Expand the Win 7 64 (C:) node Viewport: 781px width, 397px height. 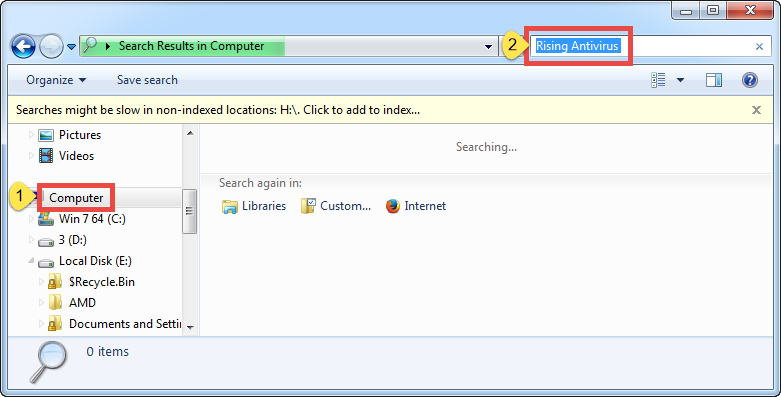tap(31, 219)
